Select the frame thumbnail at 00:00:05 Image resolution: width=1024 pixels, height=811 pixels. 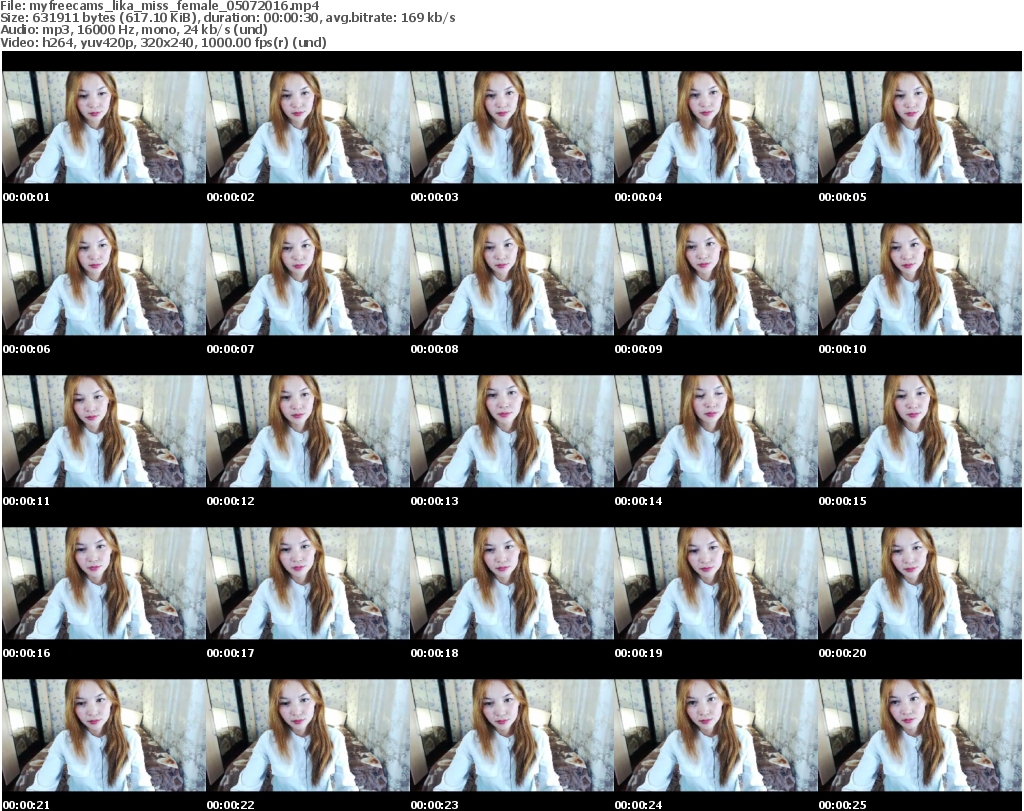pos(920,127)
